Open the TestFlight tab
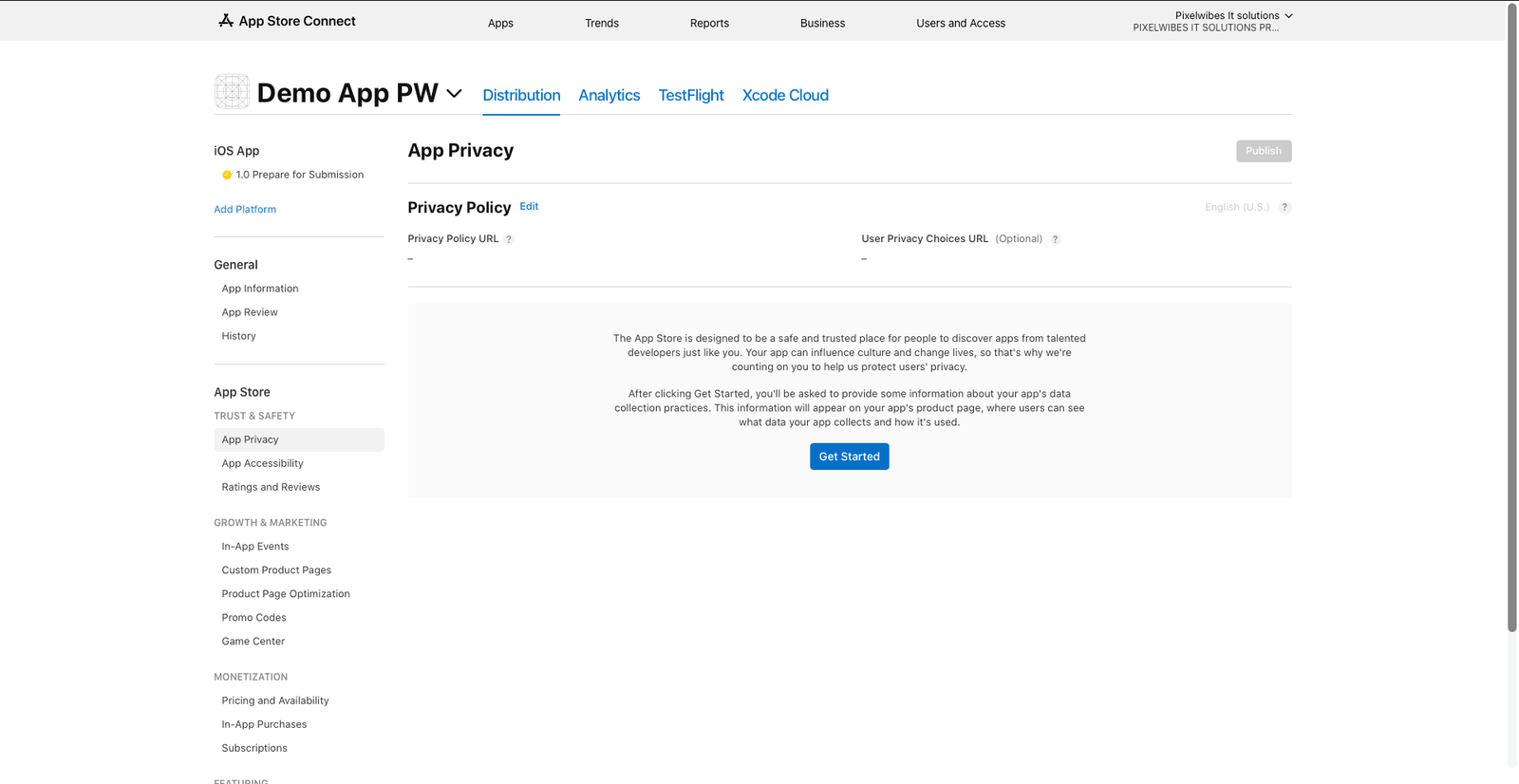 coord(691,95)
